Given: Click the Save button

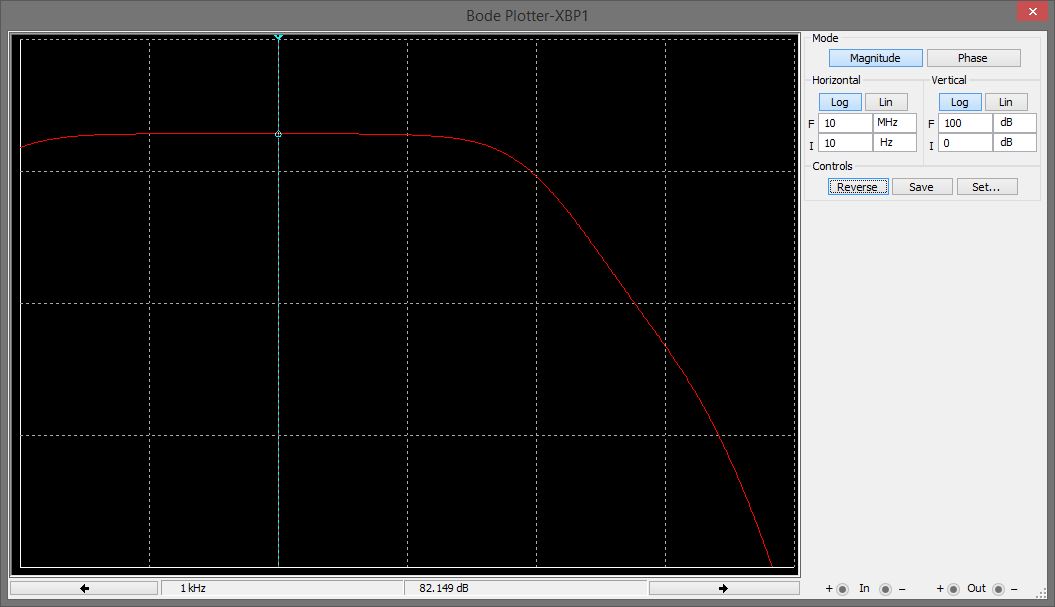Looking at the screenshot, I should pyautogui.click(x=922, y=186).
